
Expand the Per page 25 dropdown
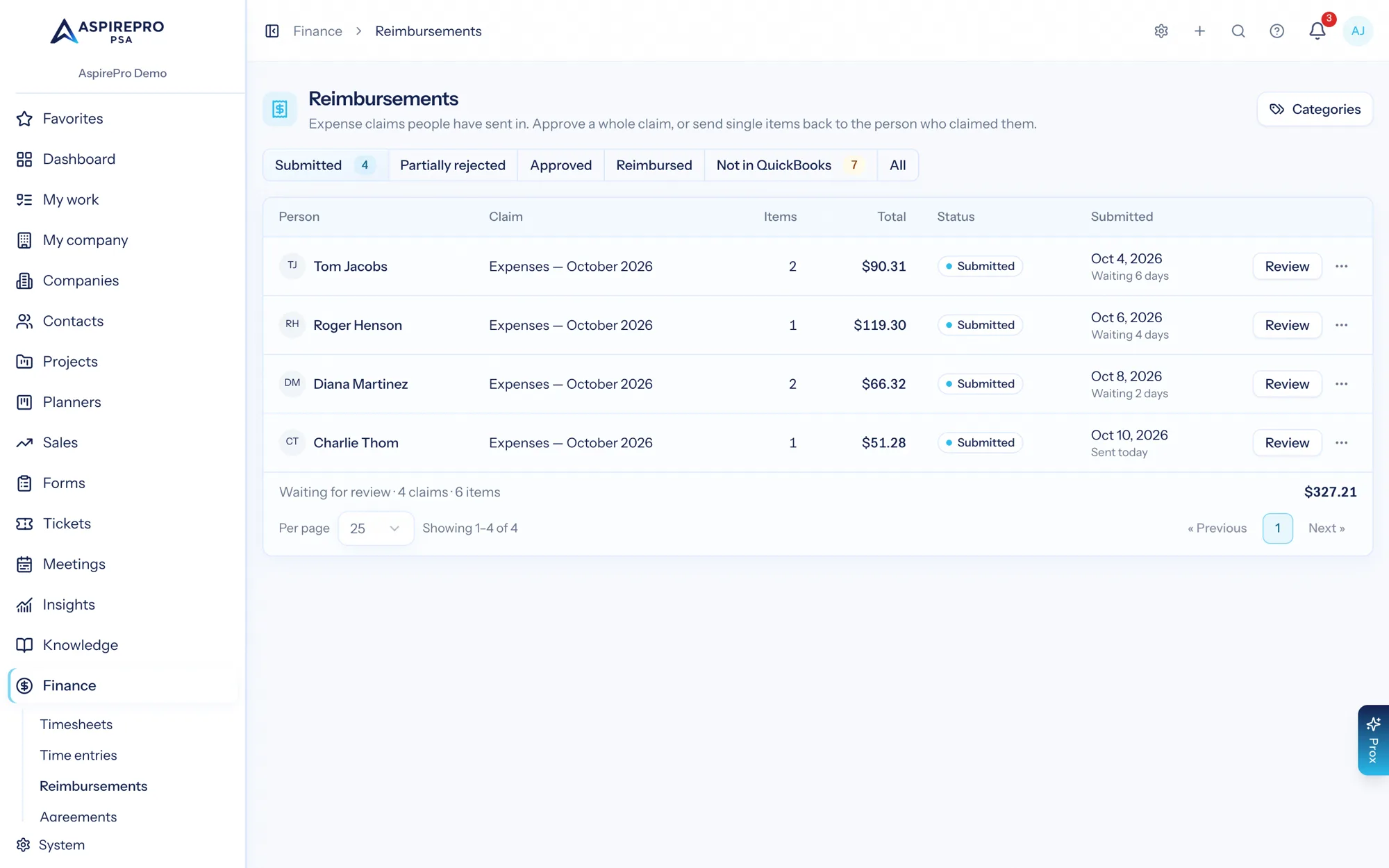376,528
